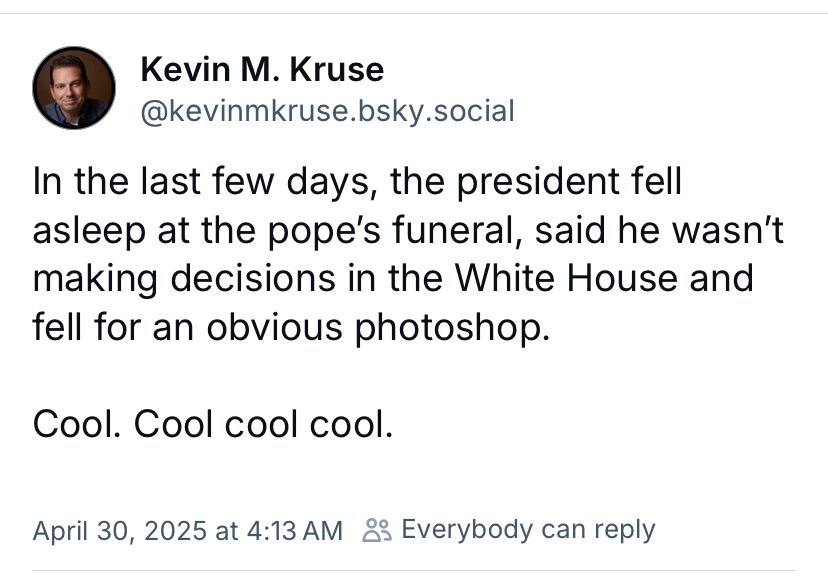This screenshot has height=578, width=828.
Task: Click the "Cool. Cool cool cool." line
Action: pos(213,424)
